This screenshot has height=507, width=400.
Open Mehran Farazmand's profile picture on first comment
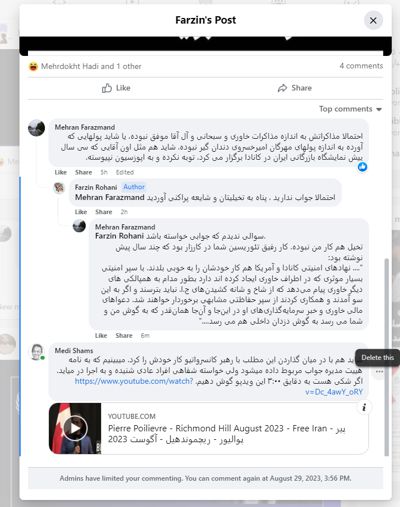[36, 128]
